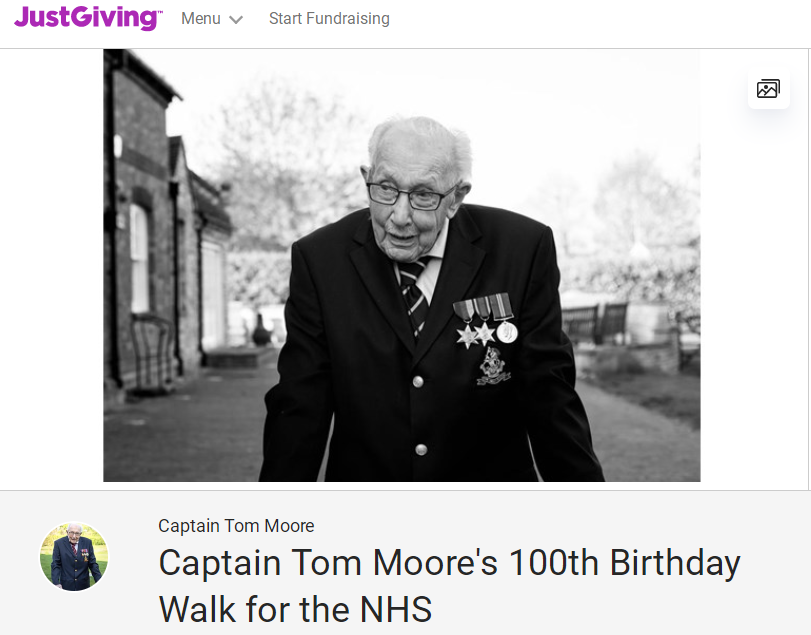This screenshot has height=635, width=811.
Task: Click the regimental badge below the medals
Action: (x=492, y=367)
